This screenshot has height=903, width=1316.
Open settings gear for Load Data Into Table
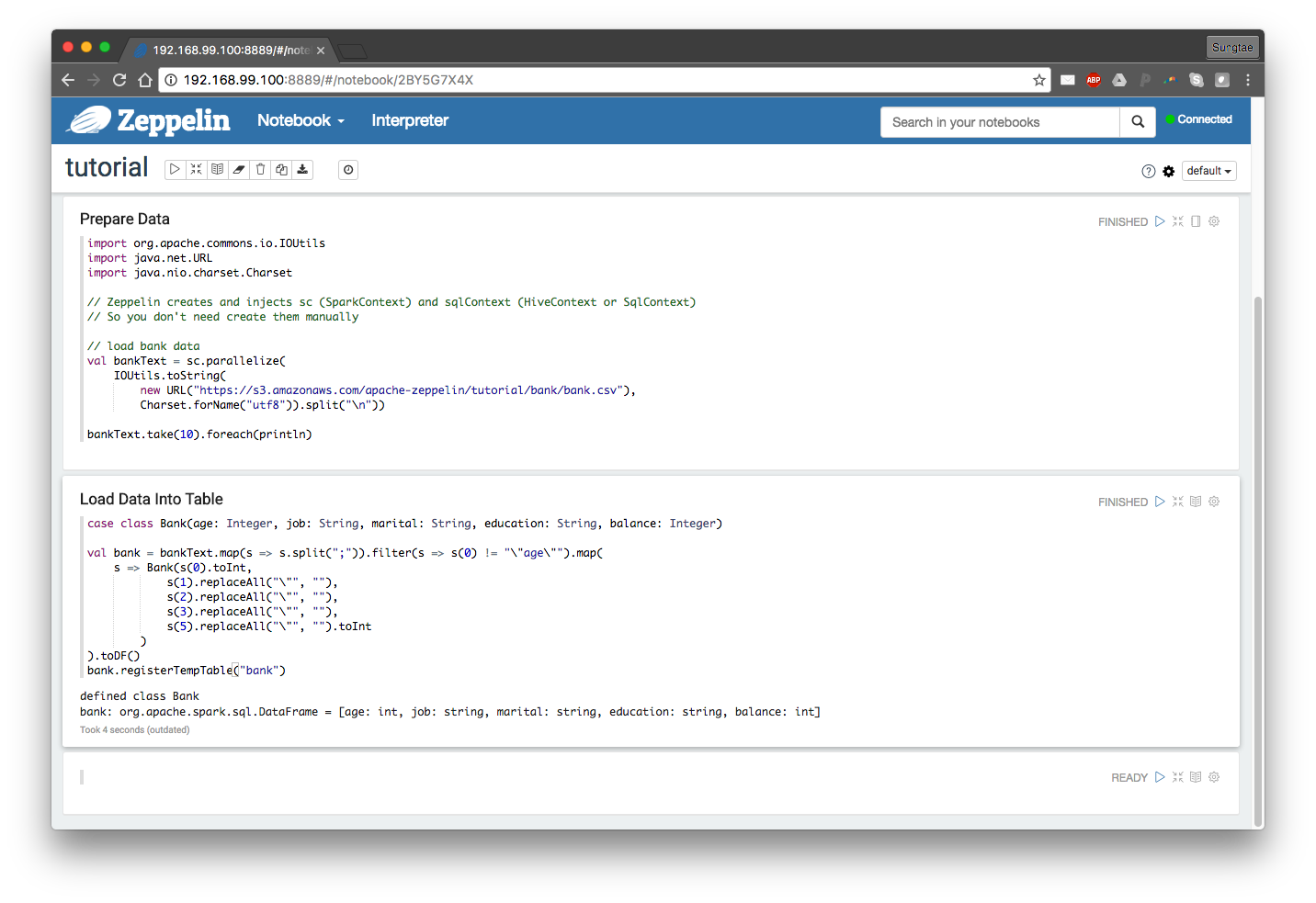tap(1214, 502)
